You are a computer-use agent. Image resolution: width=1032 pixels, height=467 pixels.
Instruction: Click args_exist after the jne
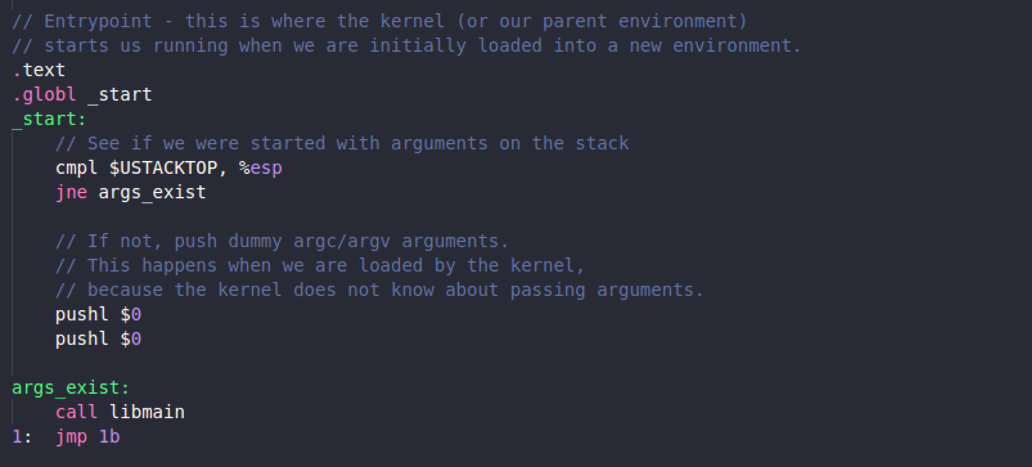click(x=152, y=192)
